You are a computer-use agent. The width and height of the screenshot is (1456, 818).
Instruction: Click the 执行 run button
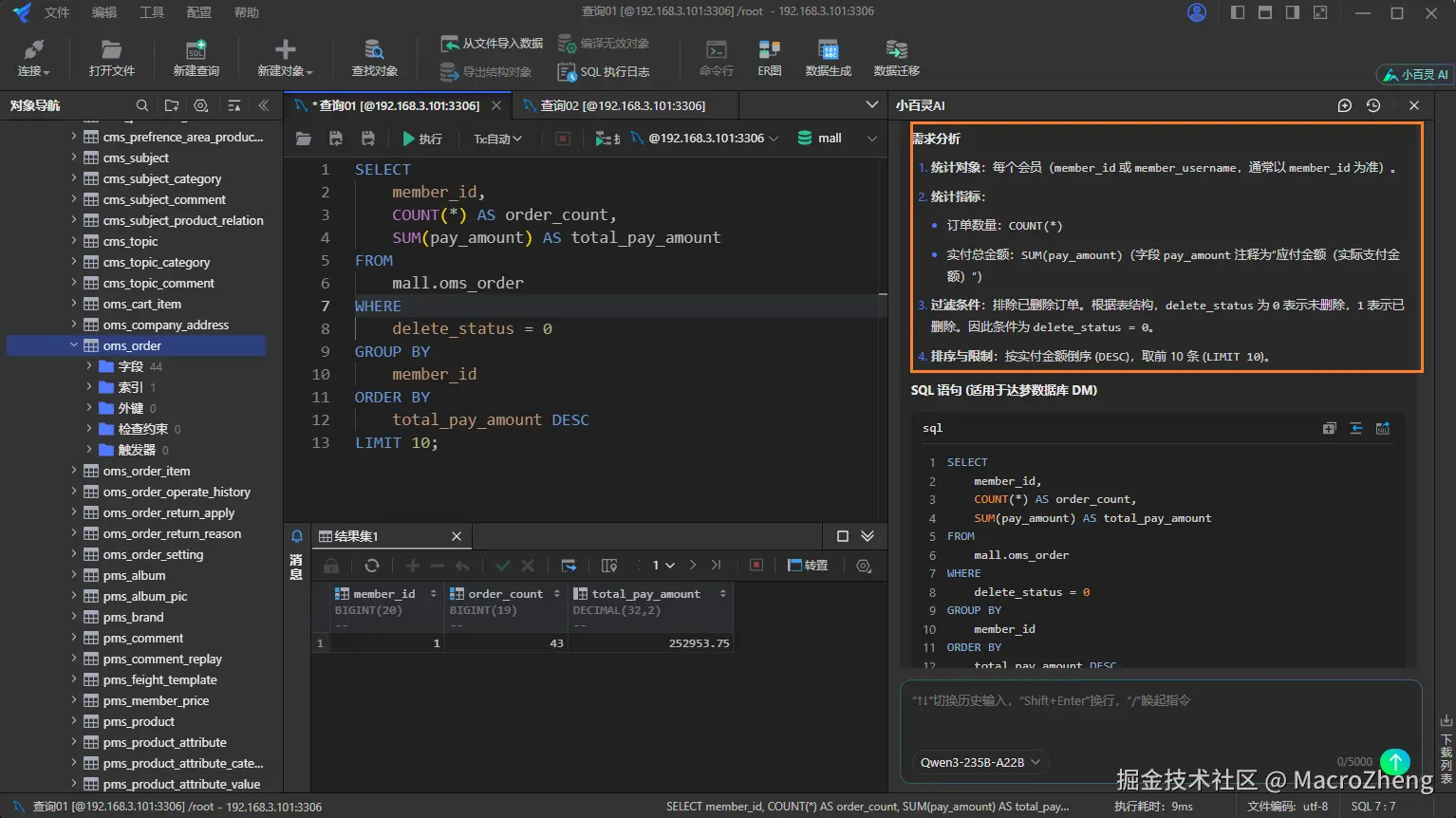point(421,139)
